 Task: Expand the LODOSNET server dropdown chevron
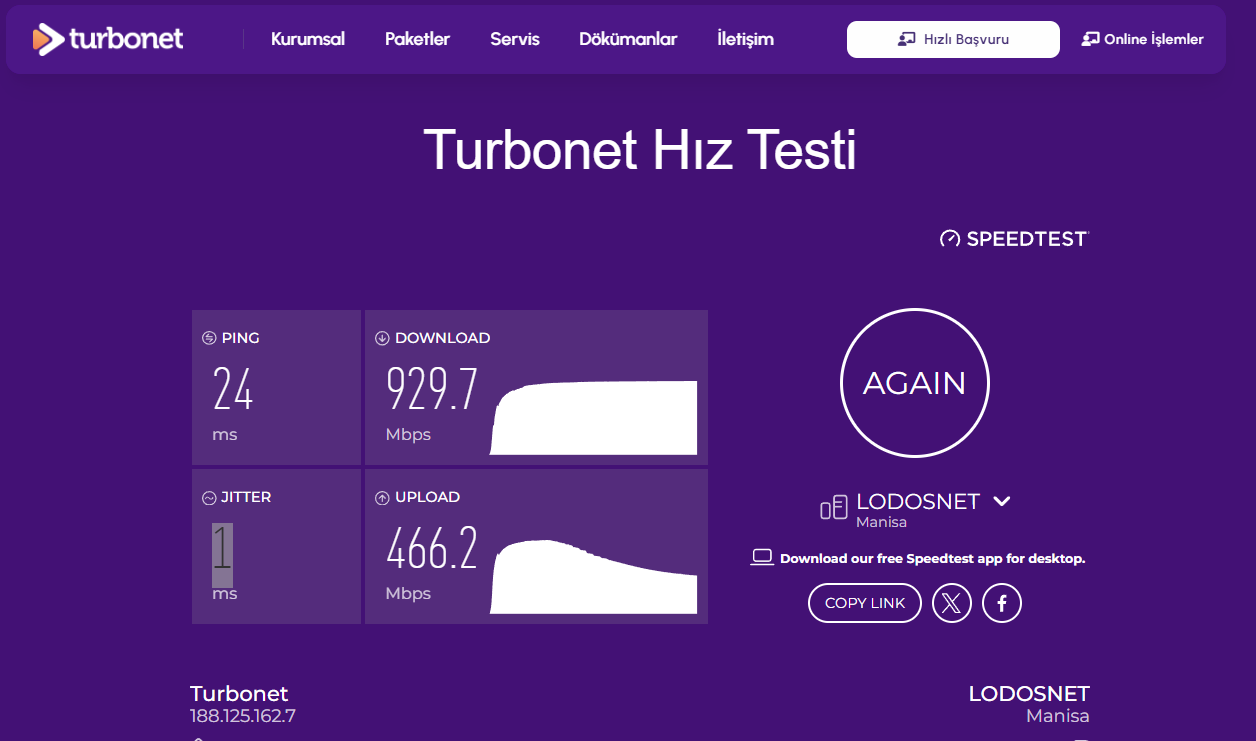[1002, 501]
